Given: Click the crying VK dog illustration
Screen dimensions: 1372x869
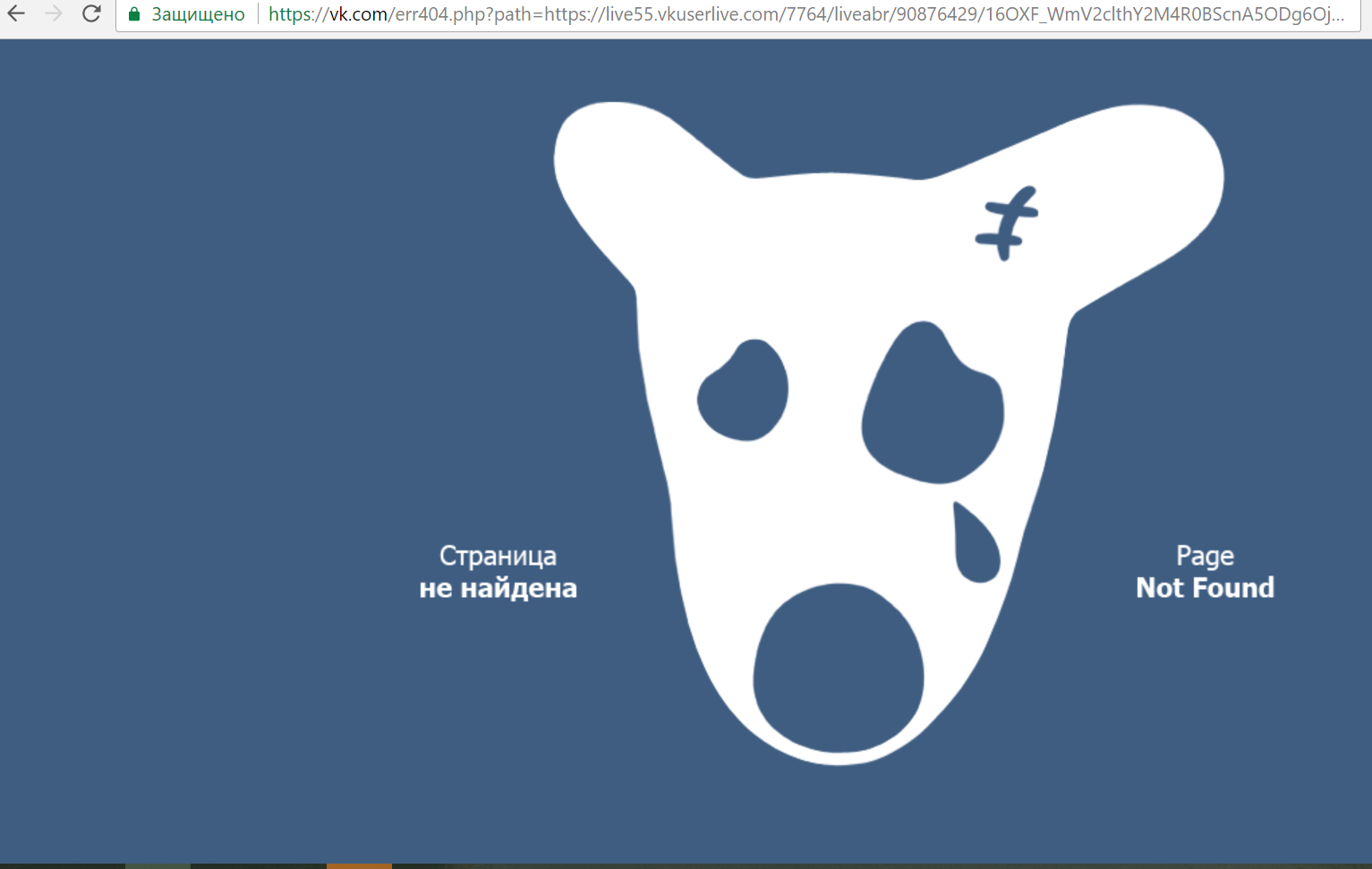Looking at the screenshot, I should click(x=888, y=433).
